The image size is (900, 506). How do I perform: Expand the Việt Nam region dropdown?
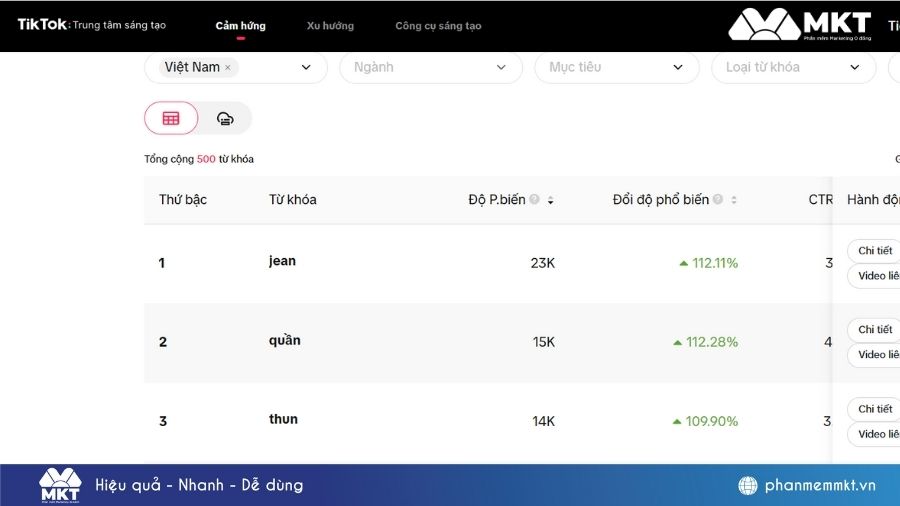pyautogui.click(x=306, y=68)
